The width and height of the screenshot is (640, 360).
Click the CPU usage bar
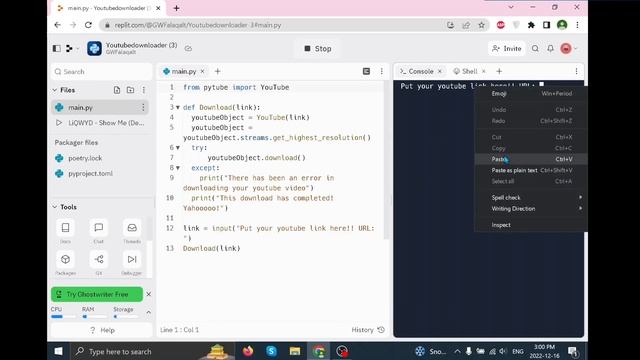[63, 316]
